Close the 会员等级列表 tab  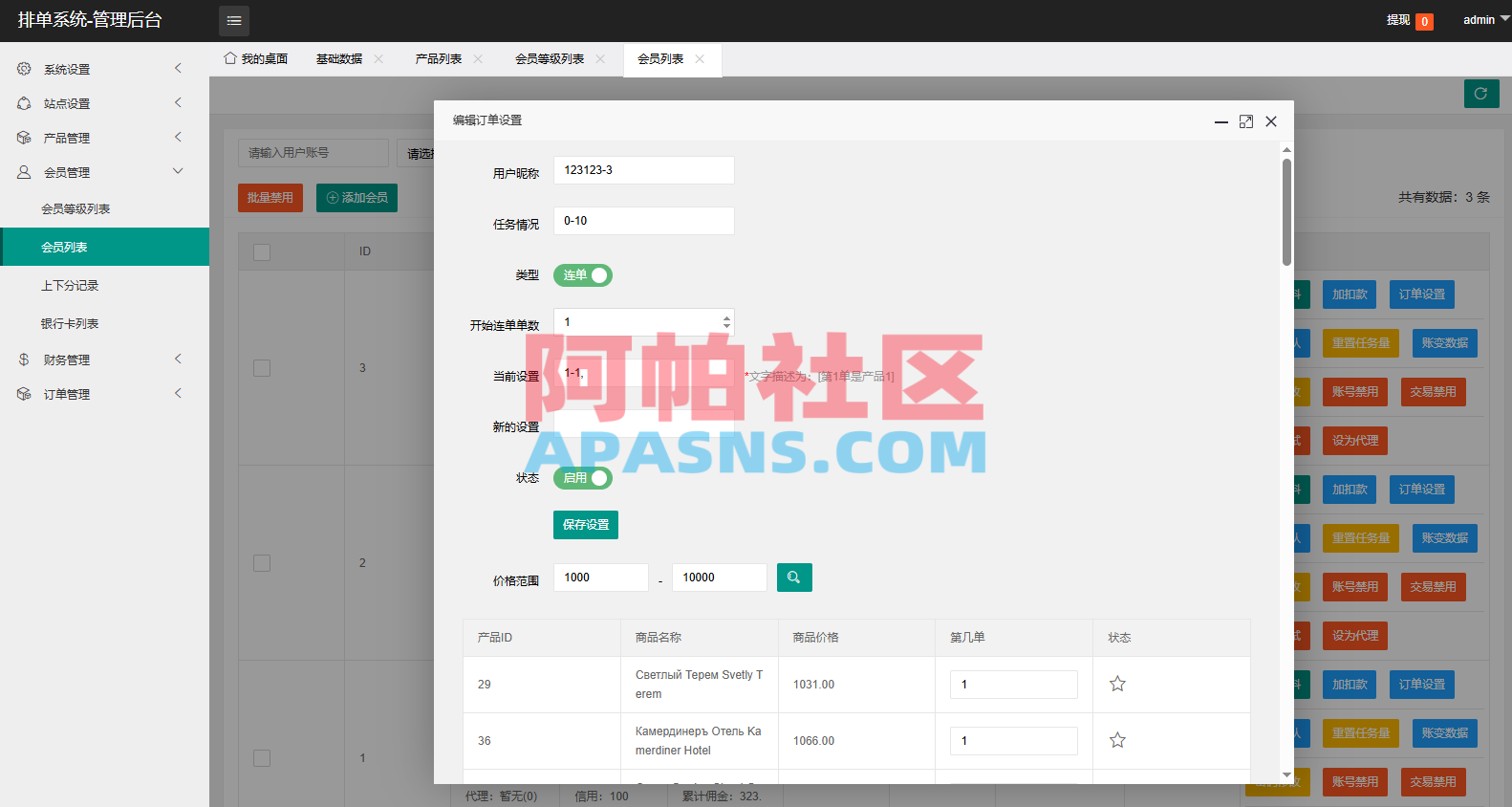(x=600, y=59)
